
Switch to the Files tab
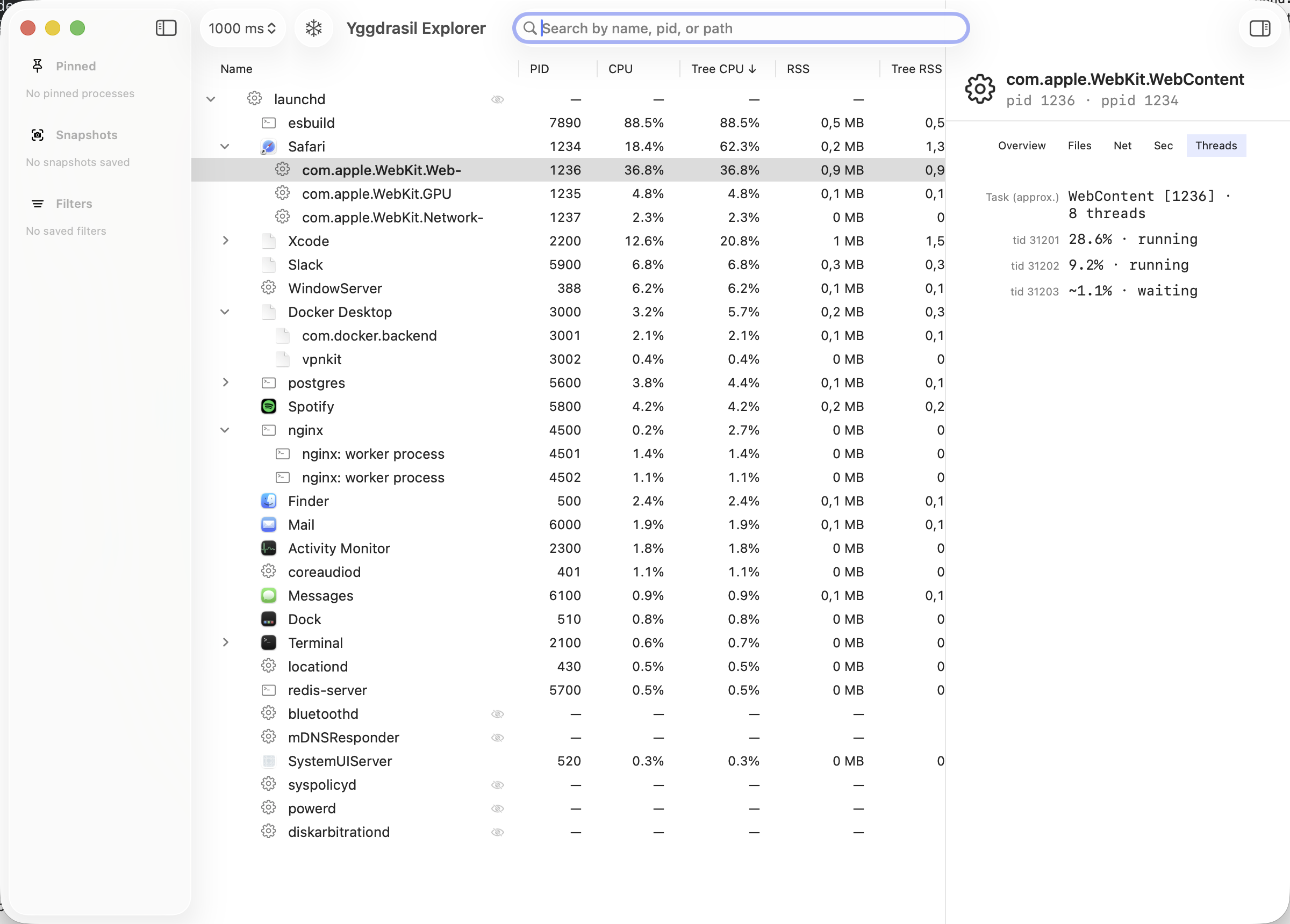(x=1079, y=146)
